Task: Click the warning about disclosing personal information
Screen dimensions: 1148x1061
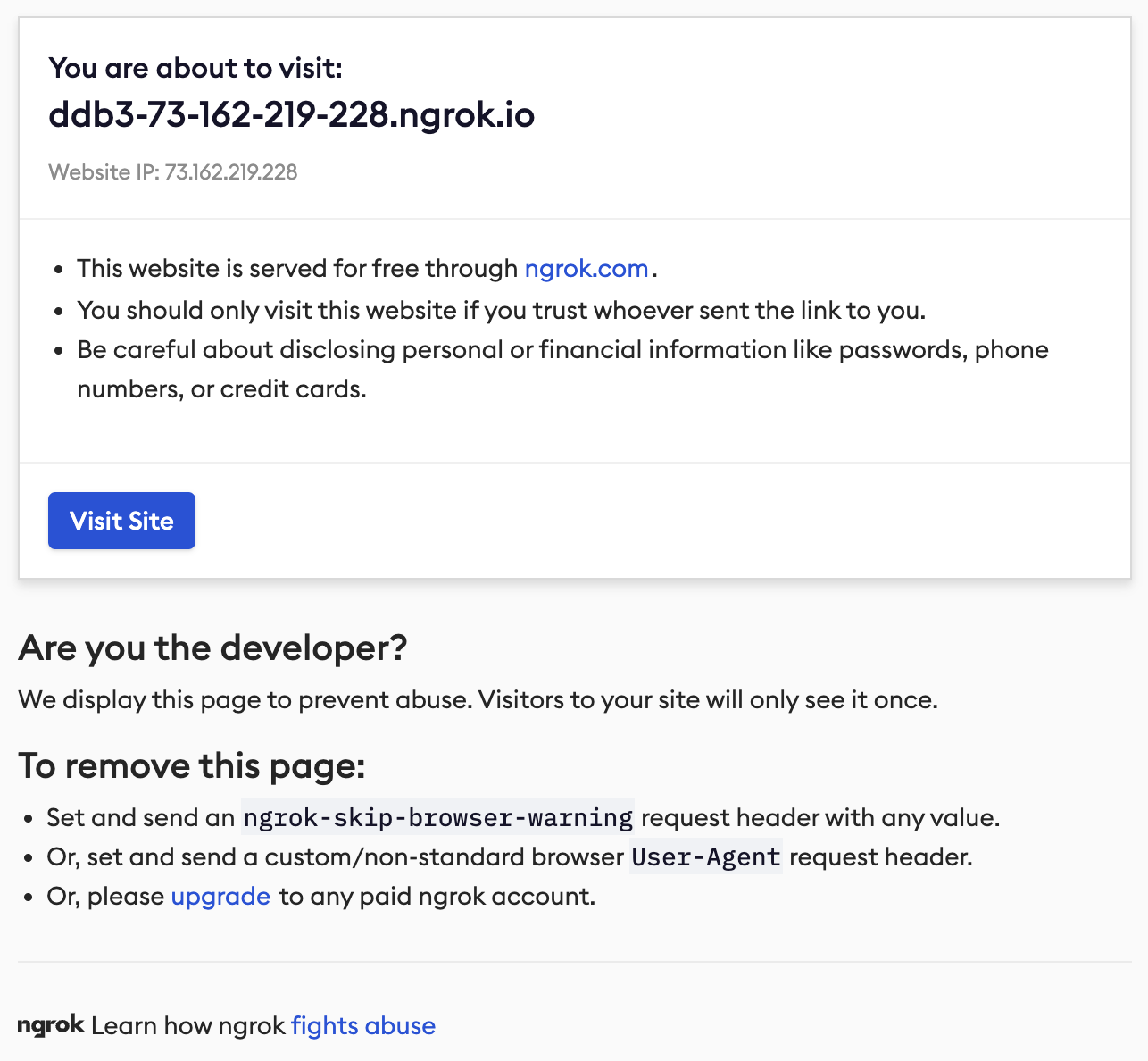Action: click(x=562, y=350)
